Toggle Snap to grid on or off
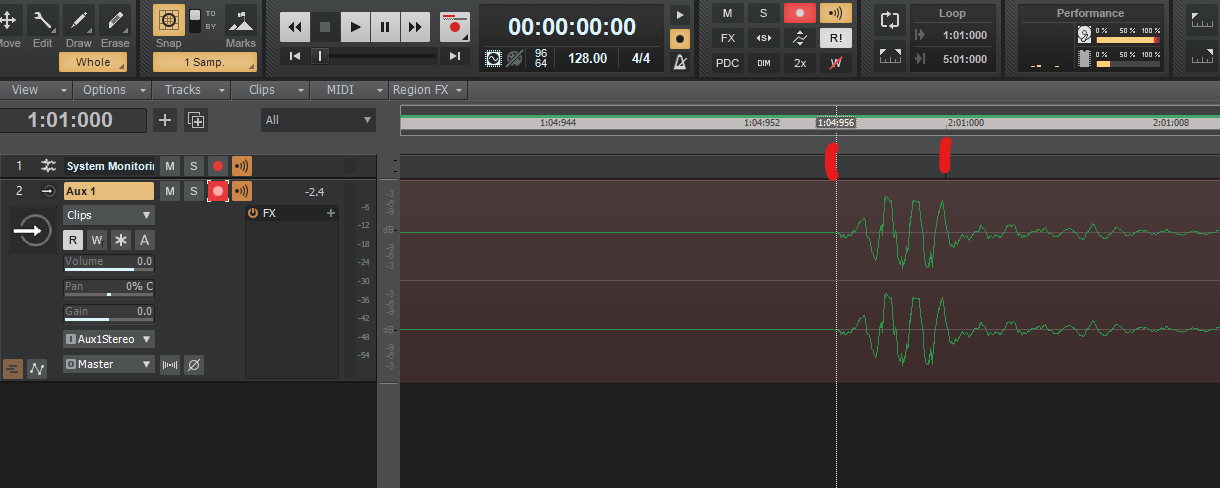 (169, 22)
